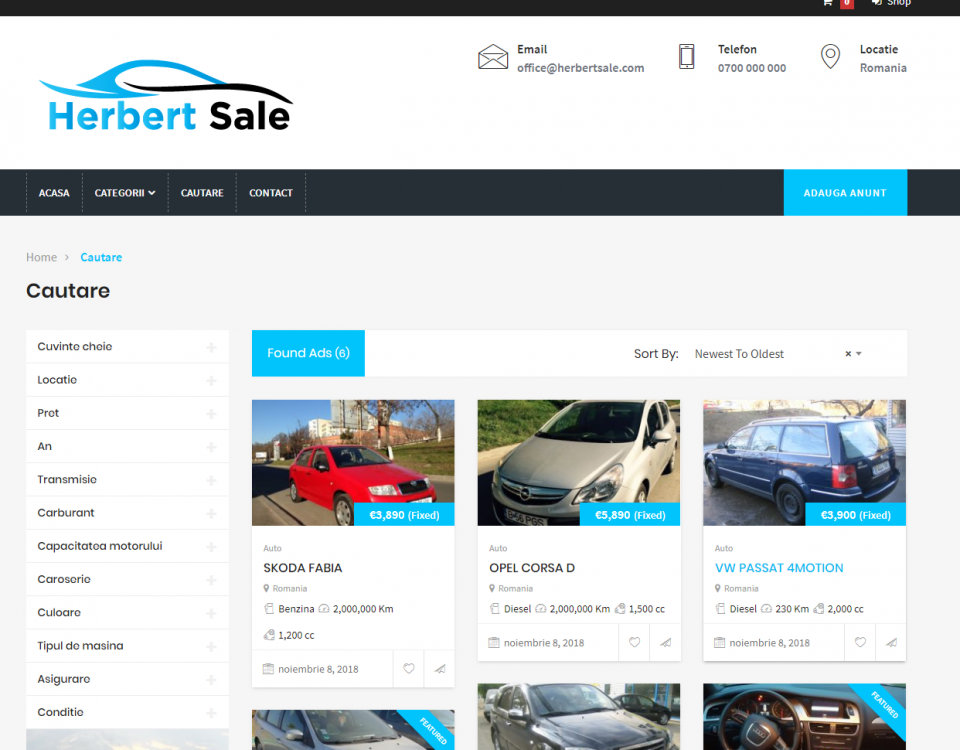
Task: Open the shopping cart icon in top bar
Action: pyautogui.click(x=827, y=2)
